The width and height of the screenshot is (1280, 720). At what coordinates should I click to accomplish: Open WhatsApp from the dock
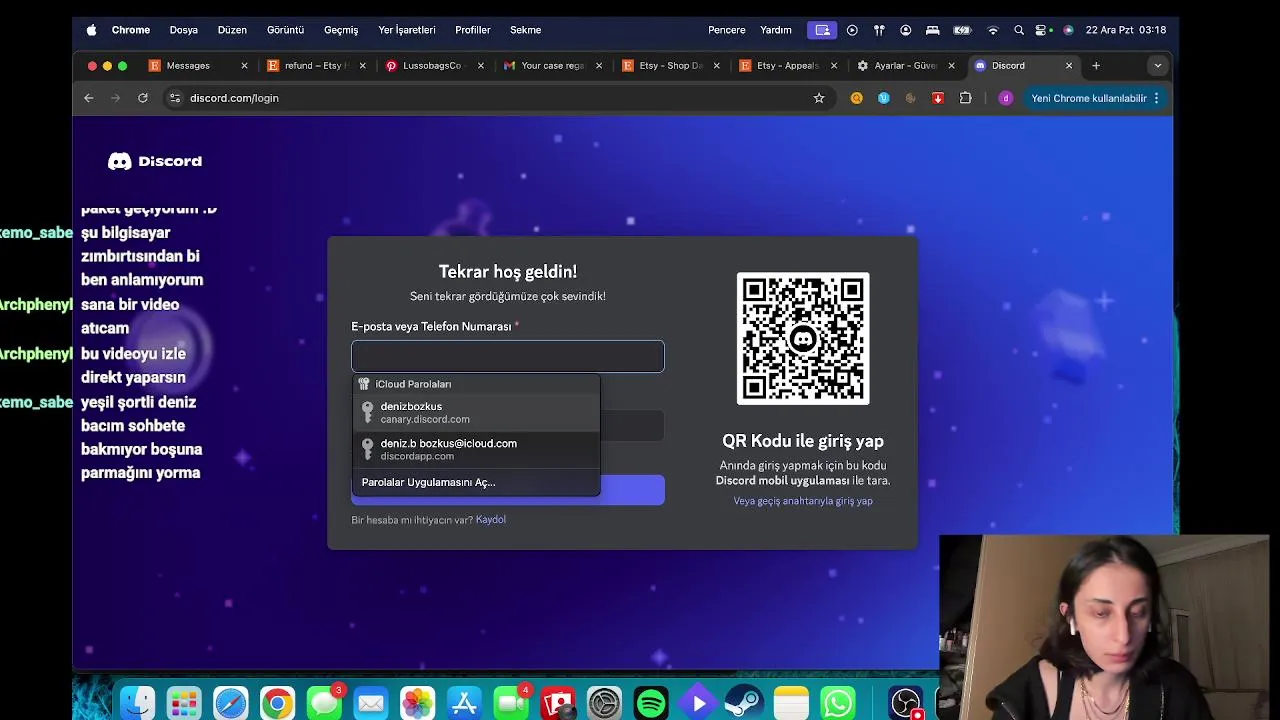(x=838, y=703)
